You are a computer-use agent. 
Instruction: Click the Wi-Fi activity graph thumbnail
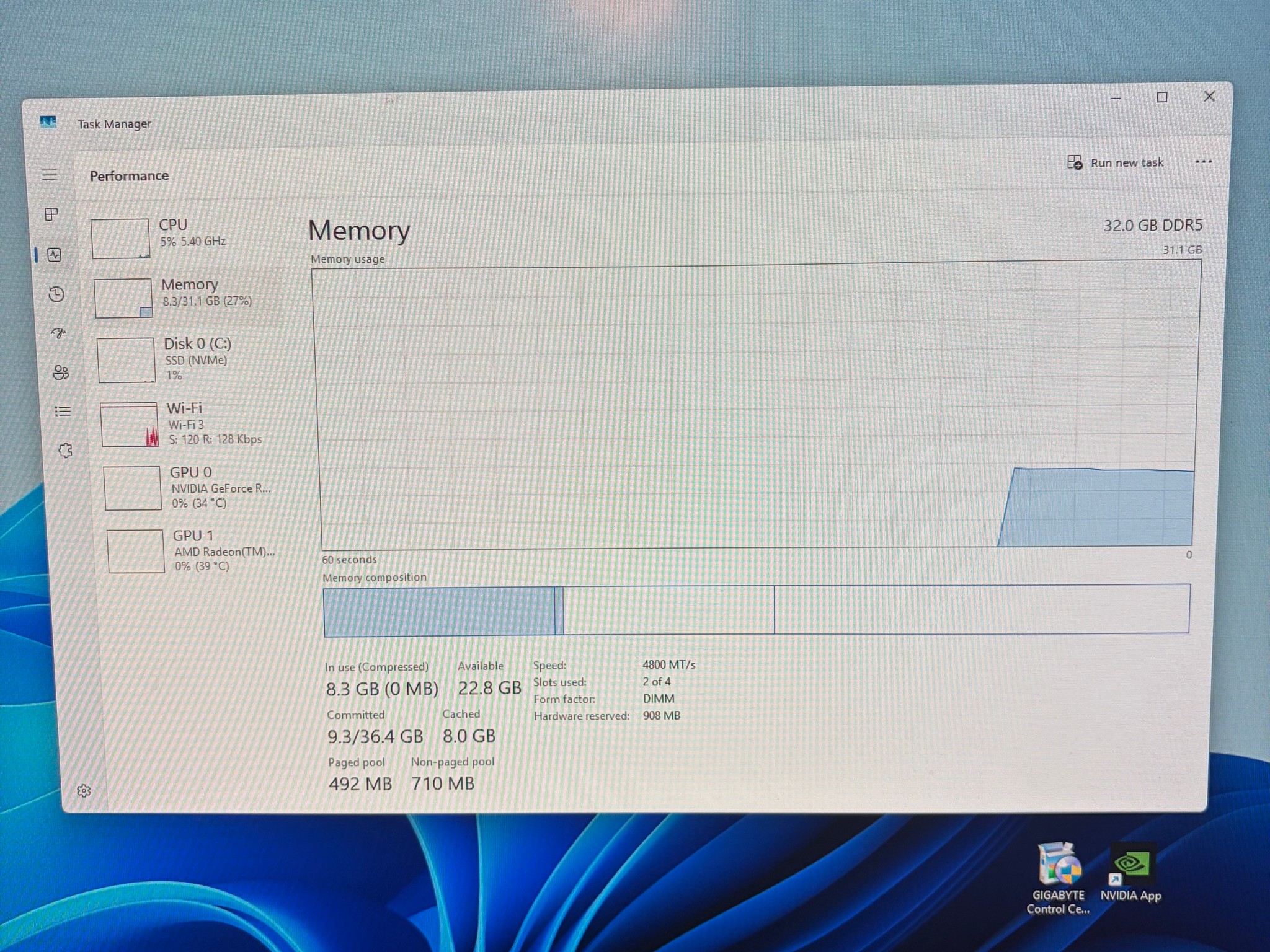130,425
